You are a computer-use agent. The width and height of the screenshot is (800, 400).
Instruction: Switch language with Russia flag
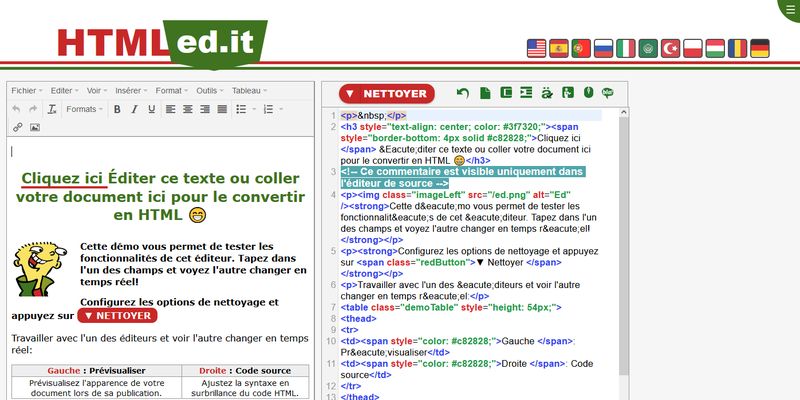(604, 48)
